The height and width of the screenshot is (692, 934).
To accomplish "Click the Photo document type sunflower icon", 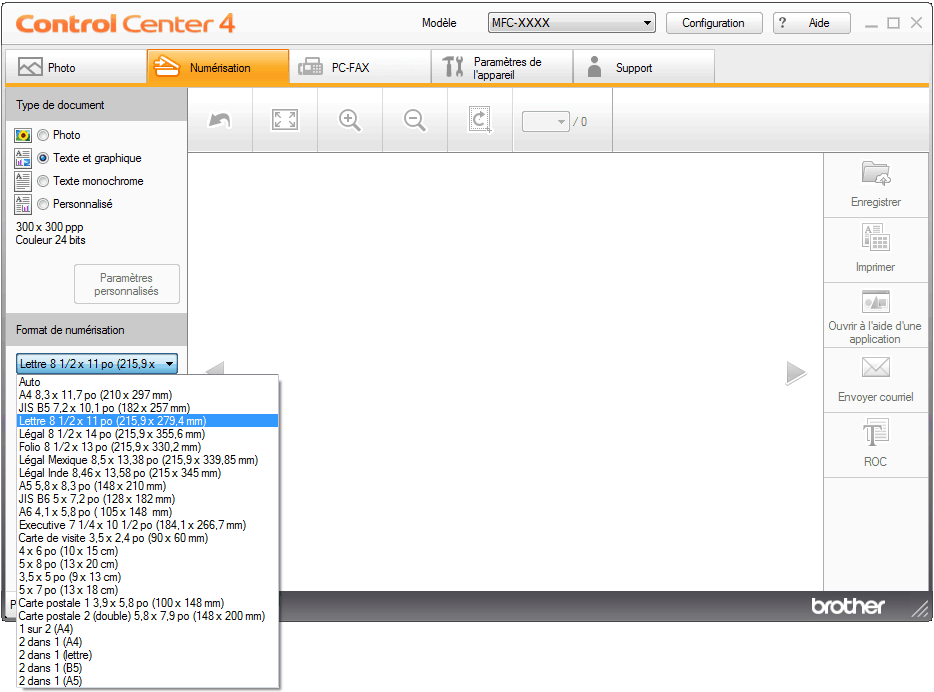I will point(23,135).
